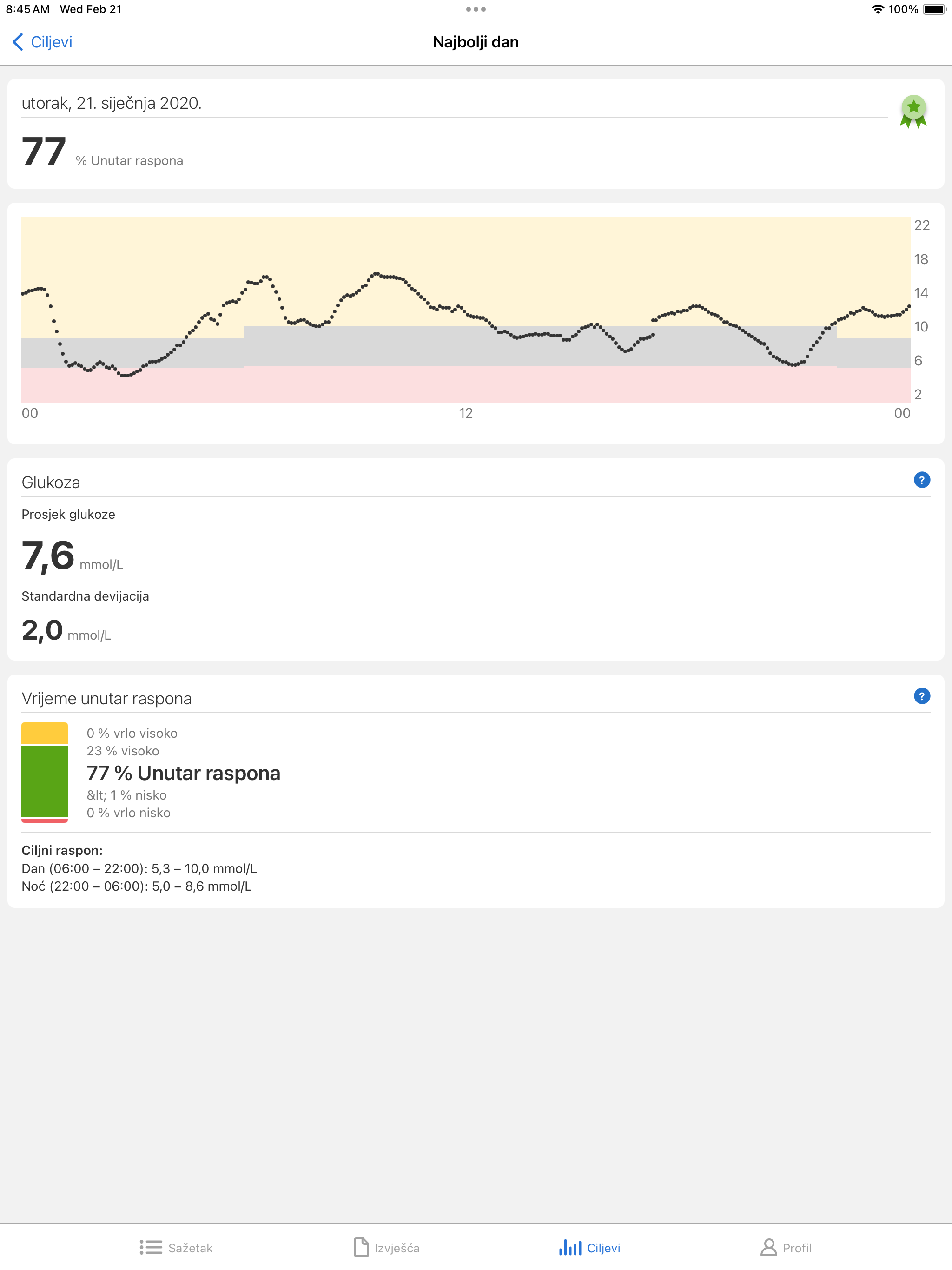This screenshot has height=1270, width=952.
Task: Tap the 77 % Unutar raspona headline
Action: click(x=183, y=774)
